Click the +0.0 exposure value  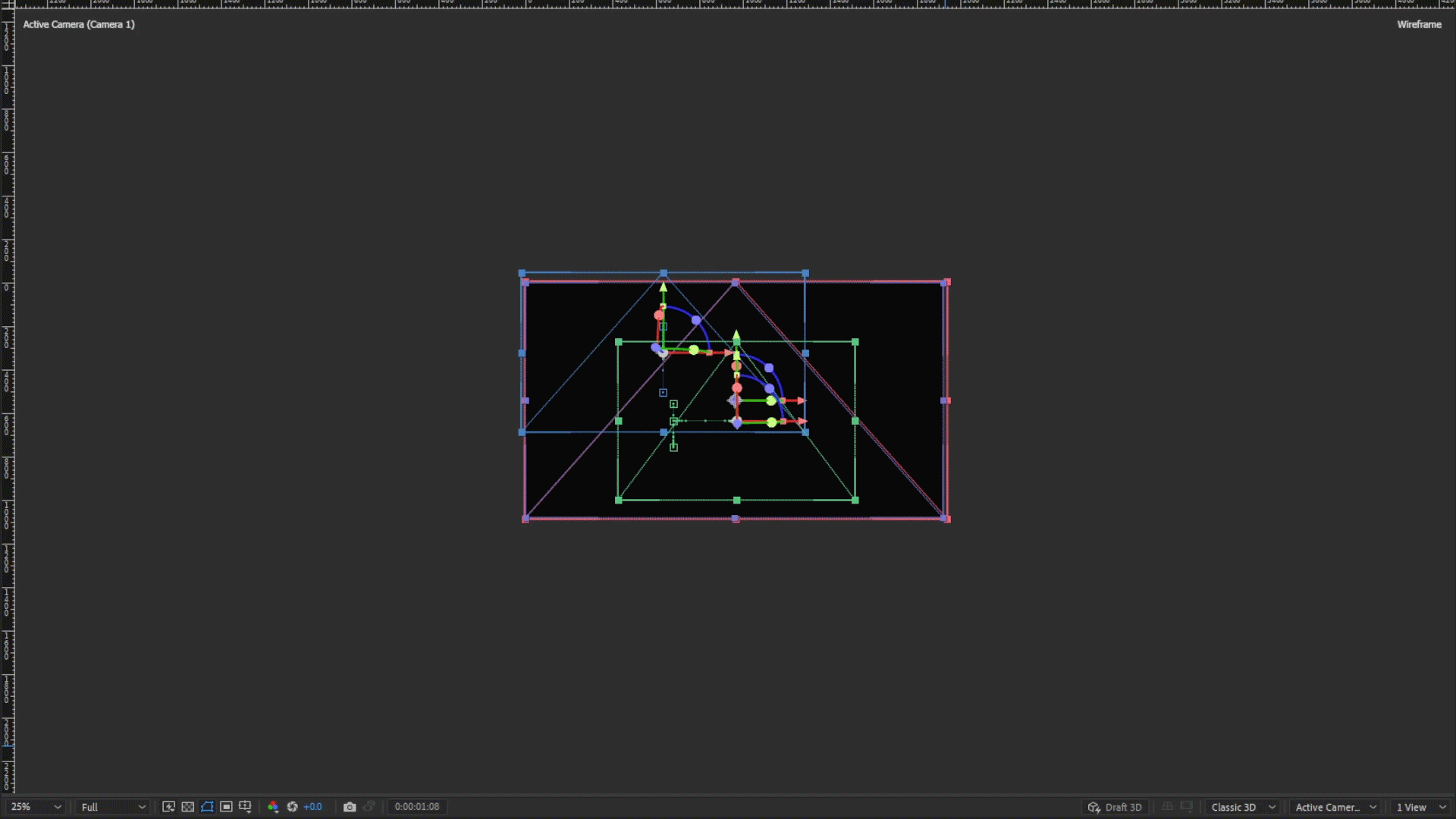click(x=312, y=807)
